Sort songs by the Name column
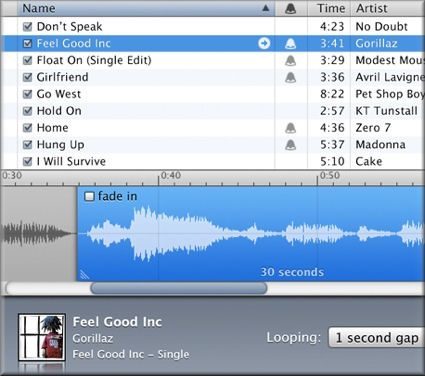This screenshot has height=376, width=425. pos(146,8)
